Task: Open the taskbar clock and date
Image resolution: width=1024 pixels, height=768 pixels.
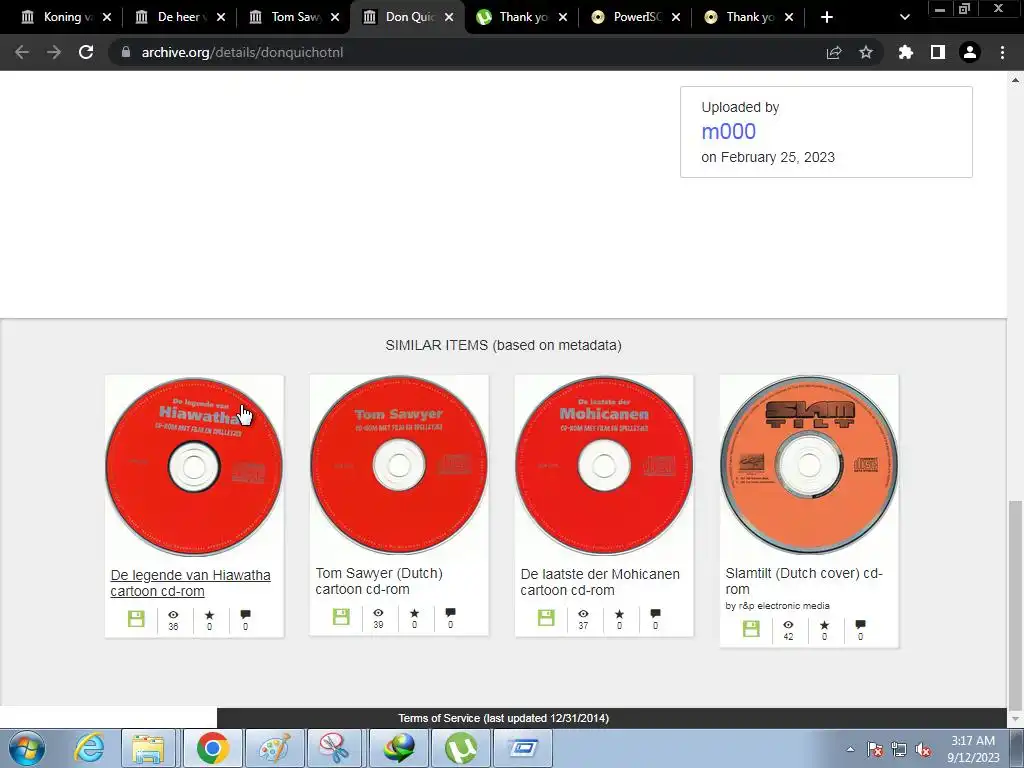Action: 973,749
